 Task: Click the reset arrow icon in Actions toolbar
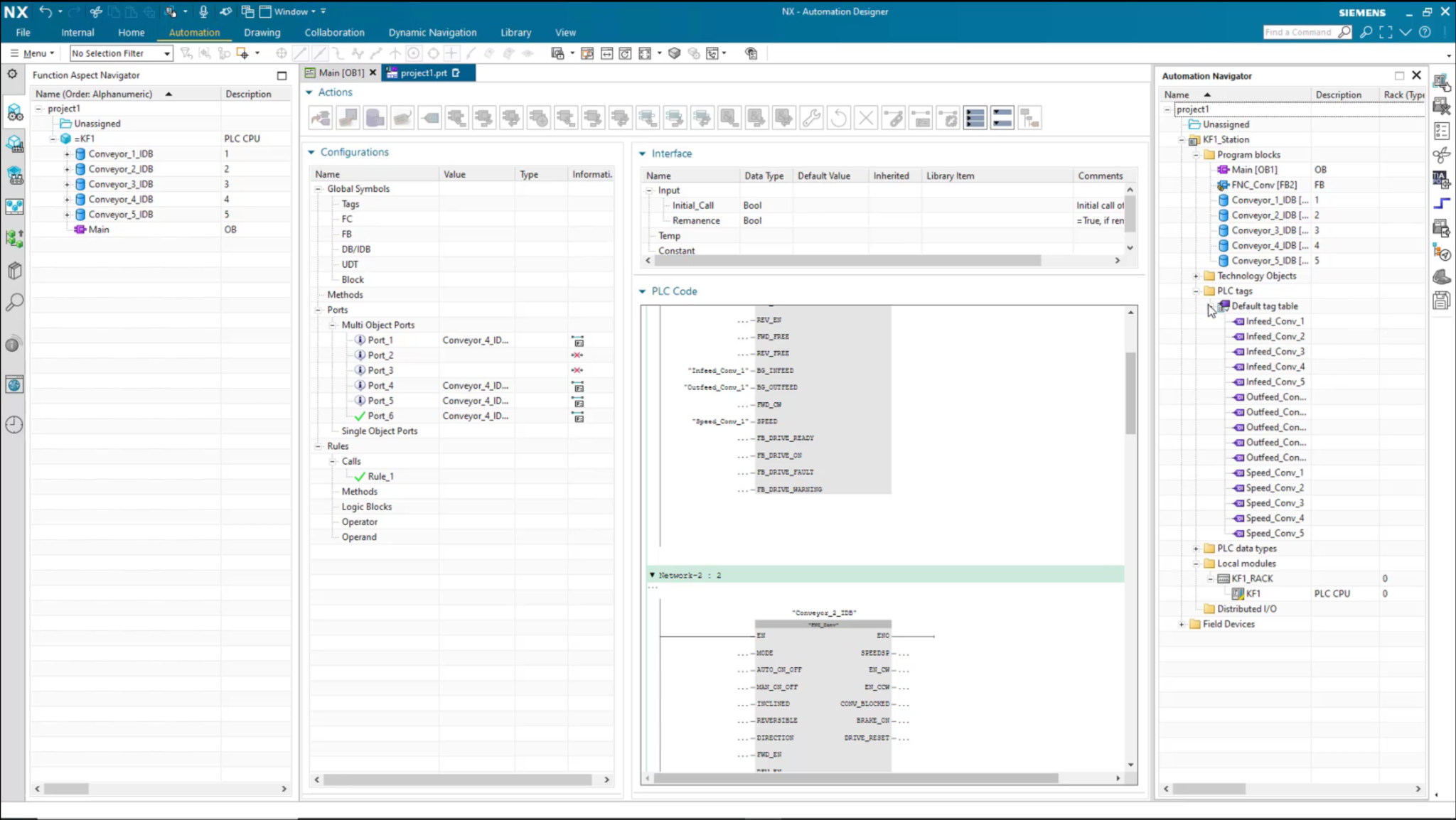(x=839, y=117)
